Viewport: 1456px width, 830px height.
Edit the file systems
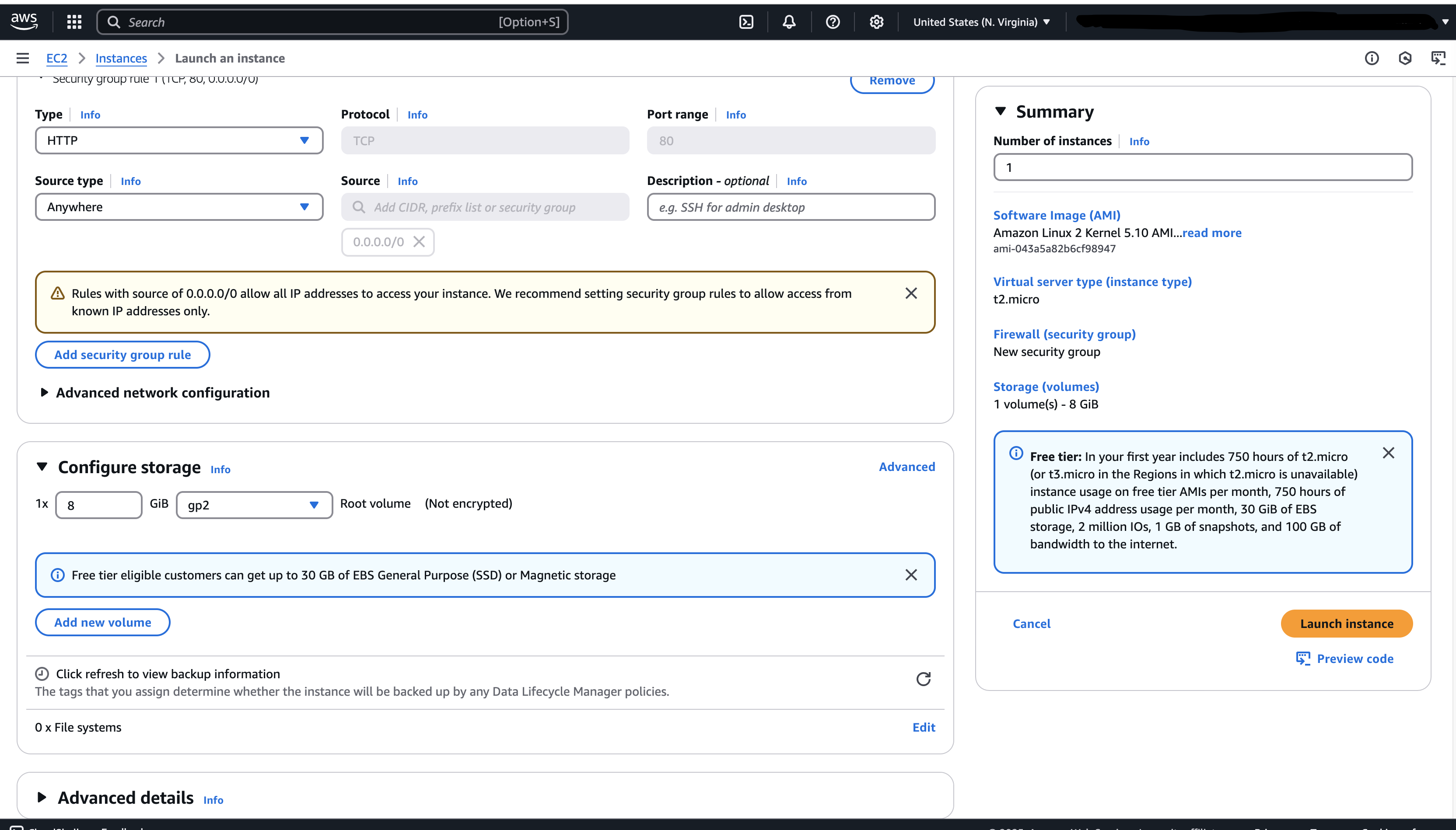pos(924,727)
